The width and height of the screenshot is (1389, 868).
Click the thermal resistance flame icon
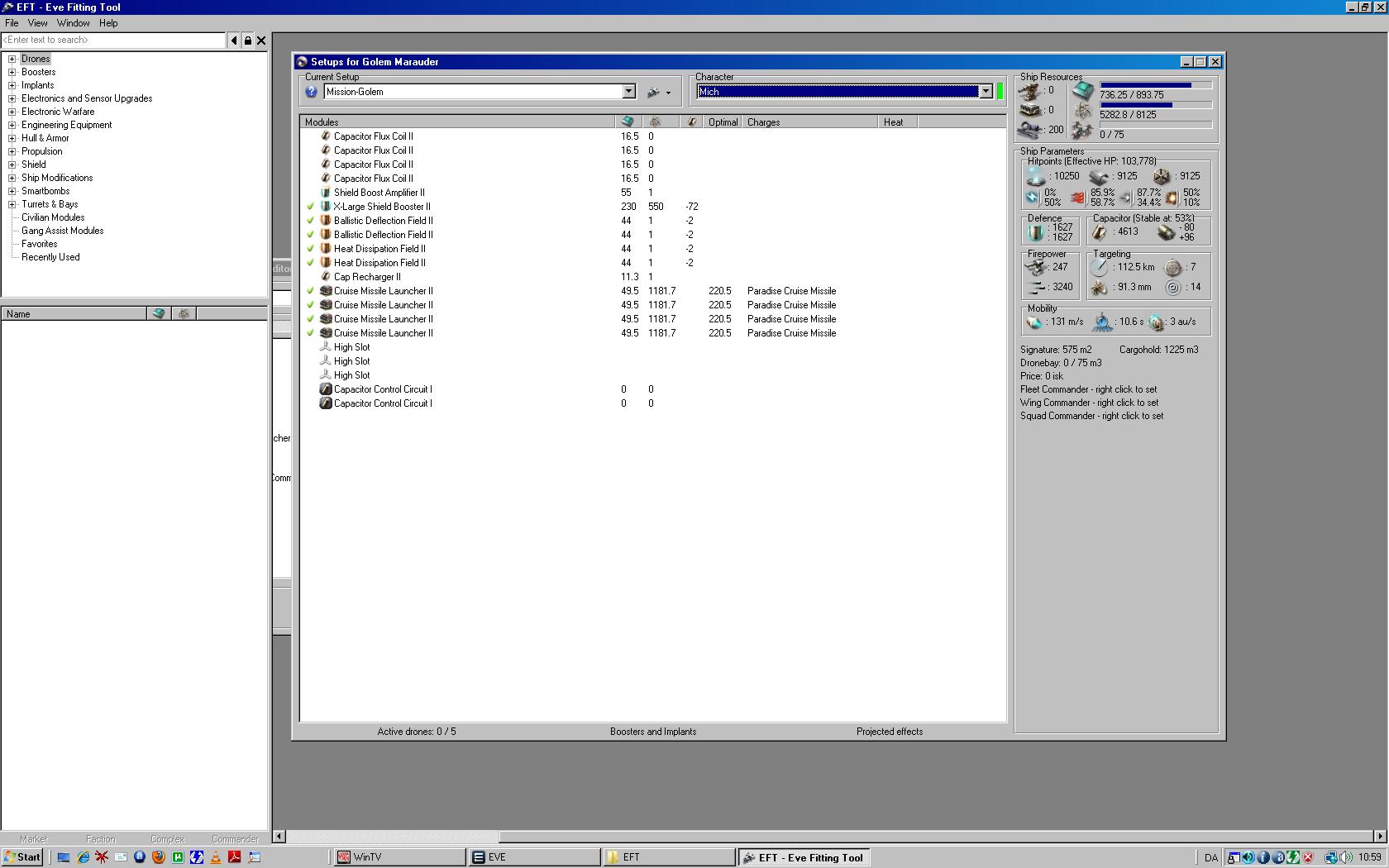pos(1077,198)
